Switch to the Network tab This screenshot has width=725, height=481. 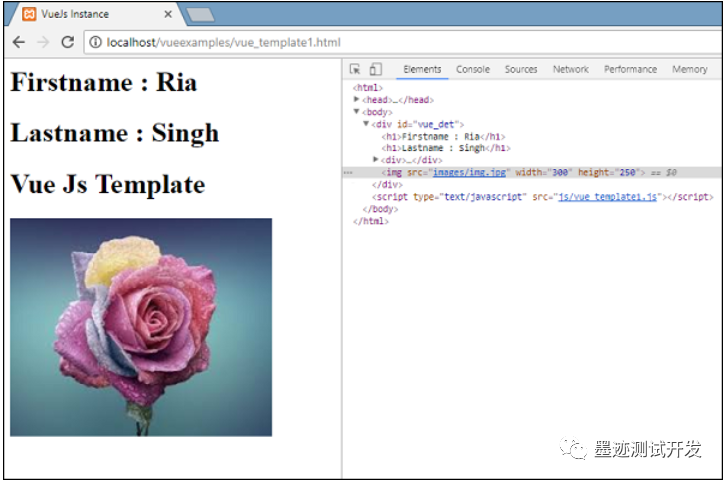click(571, 69)
